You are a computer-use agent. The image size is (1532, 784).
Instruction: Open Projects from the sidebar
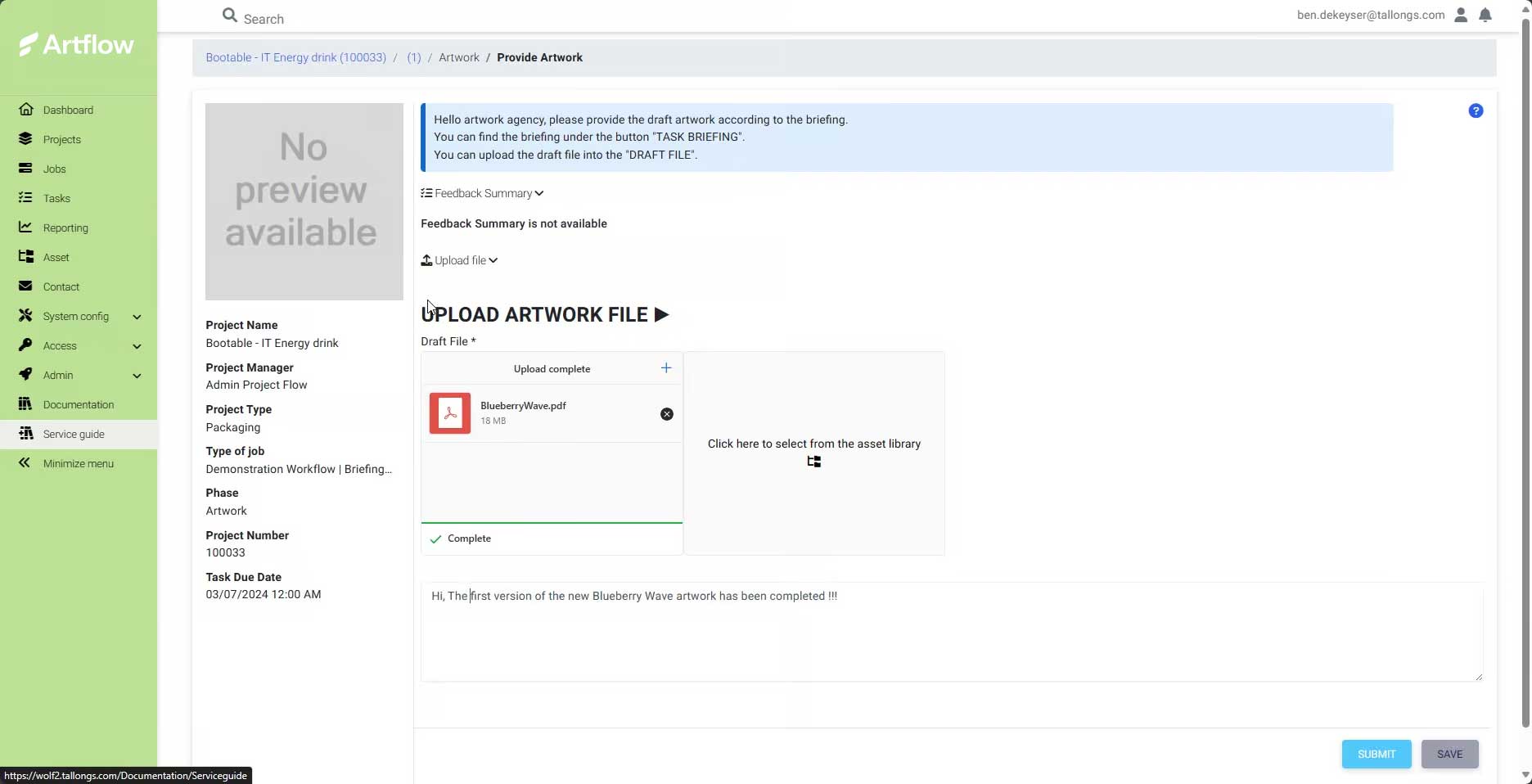(x=61, y=140)
